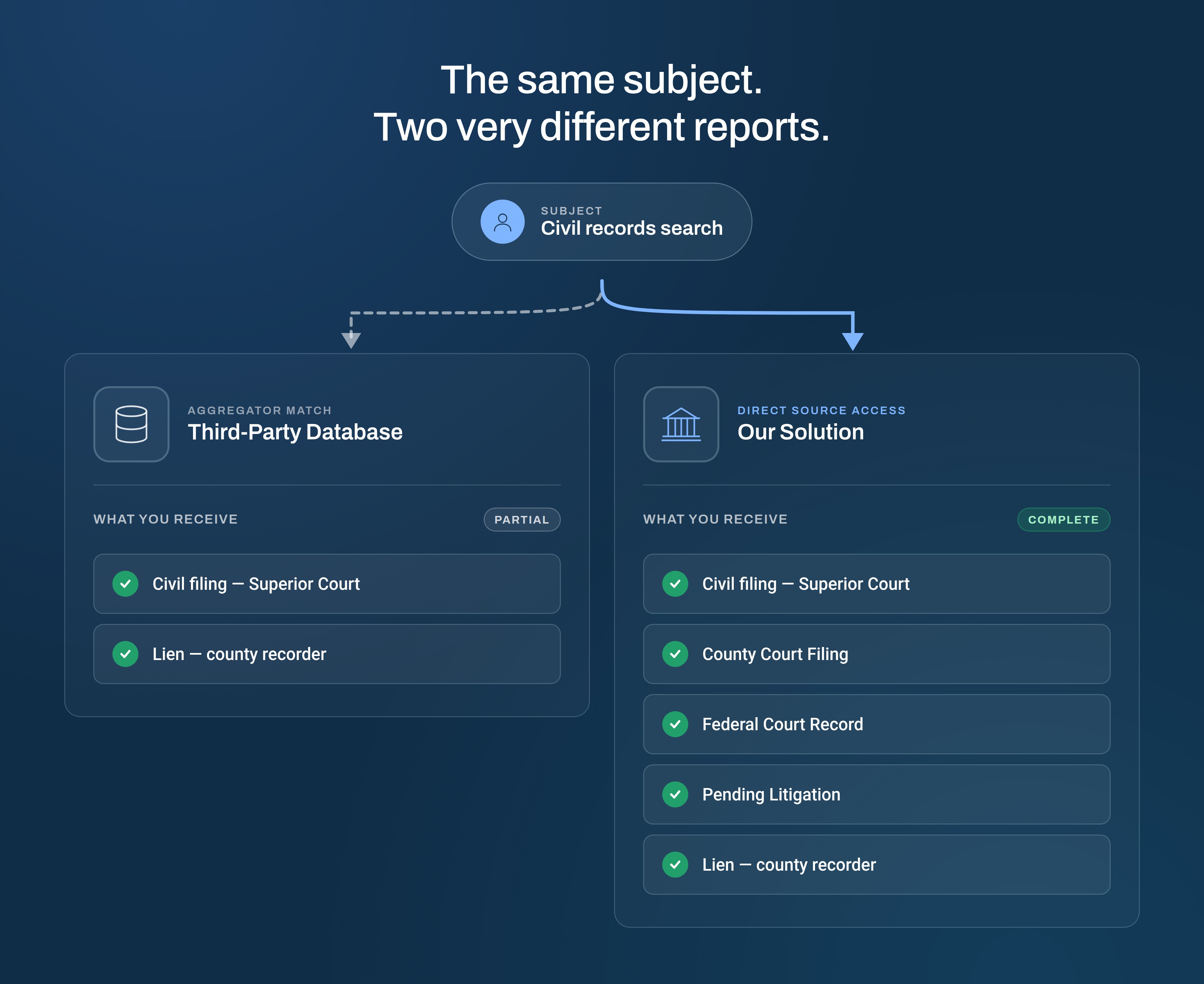Image resolution: width=1204 pixels, height=984 pixels.
Task: Click the 'Our Solution' title
Action: (x=801, y=432)
